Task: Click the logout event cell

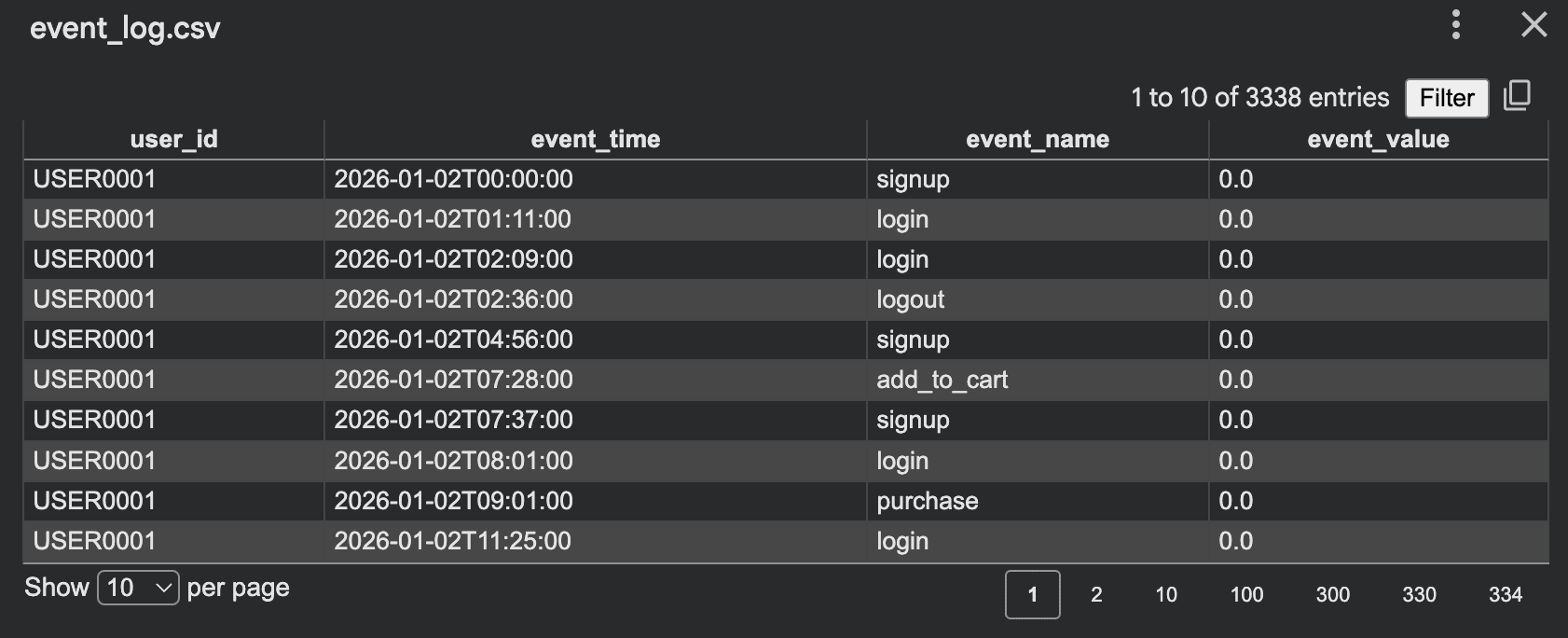Action: tap(1038, 299)
